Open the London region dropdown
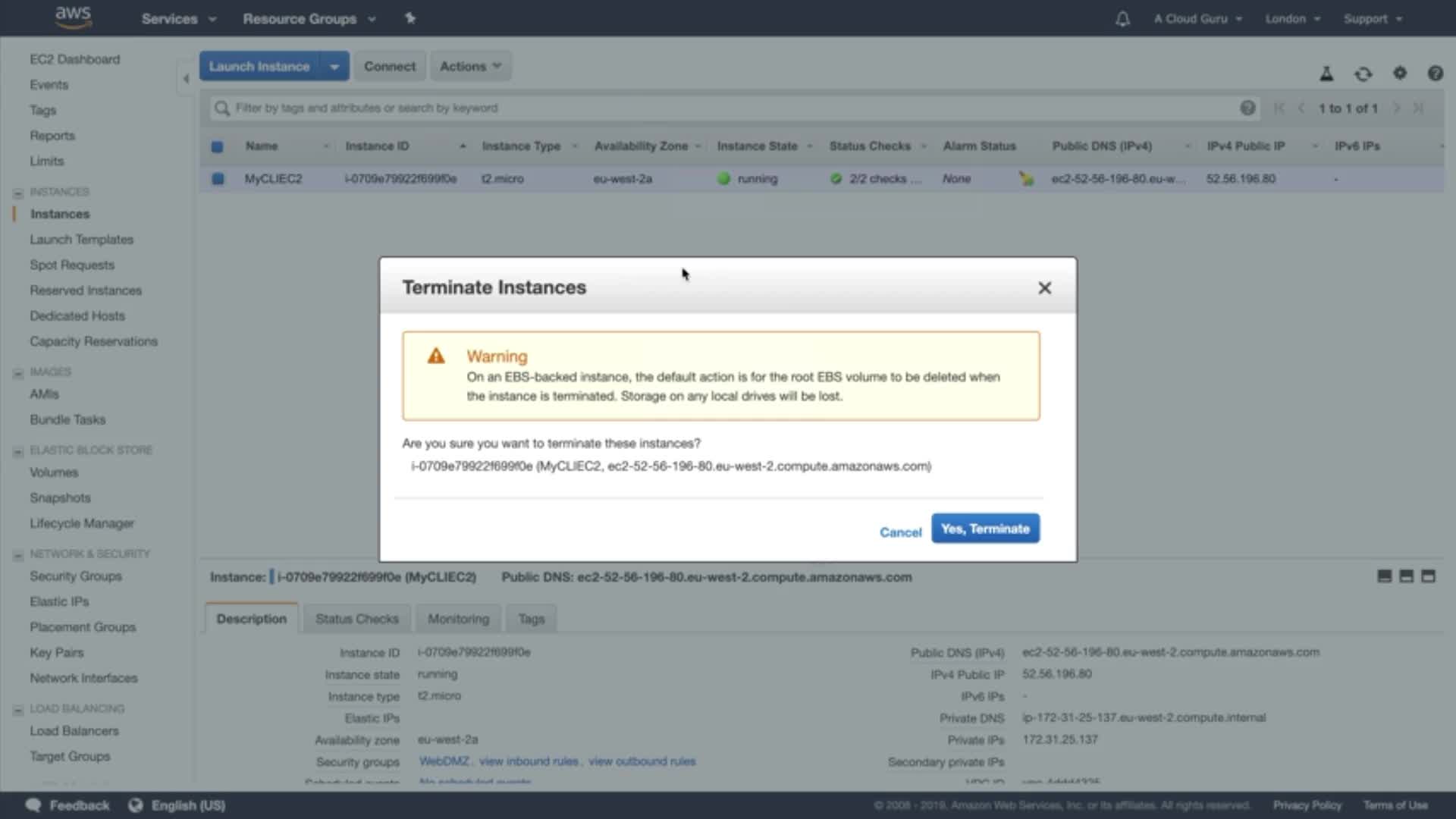 tap(1292, 19)
